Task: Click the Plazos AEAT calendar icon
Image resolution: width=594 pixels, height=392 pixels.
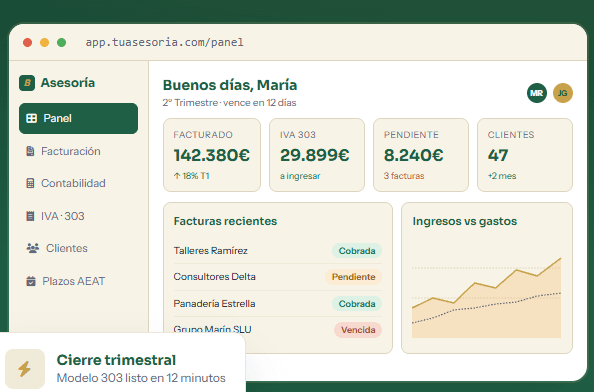Action: (31, 281)
